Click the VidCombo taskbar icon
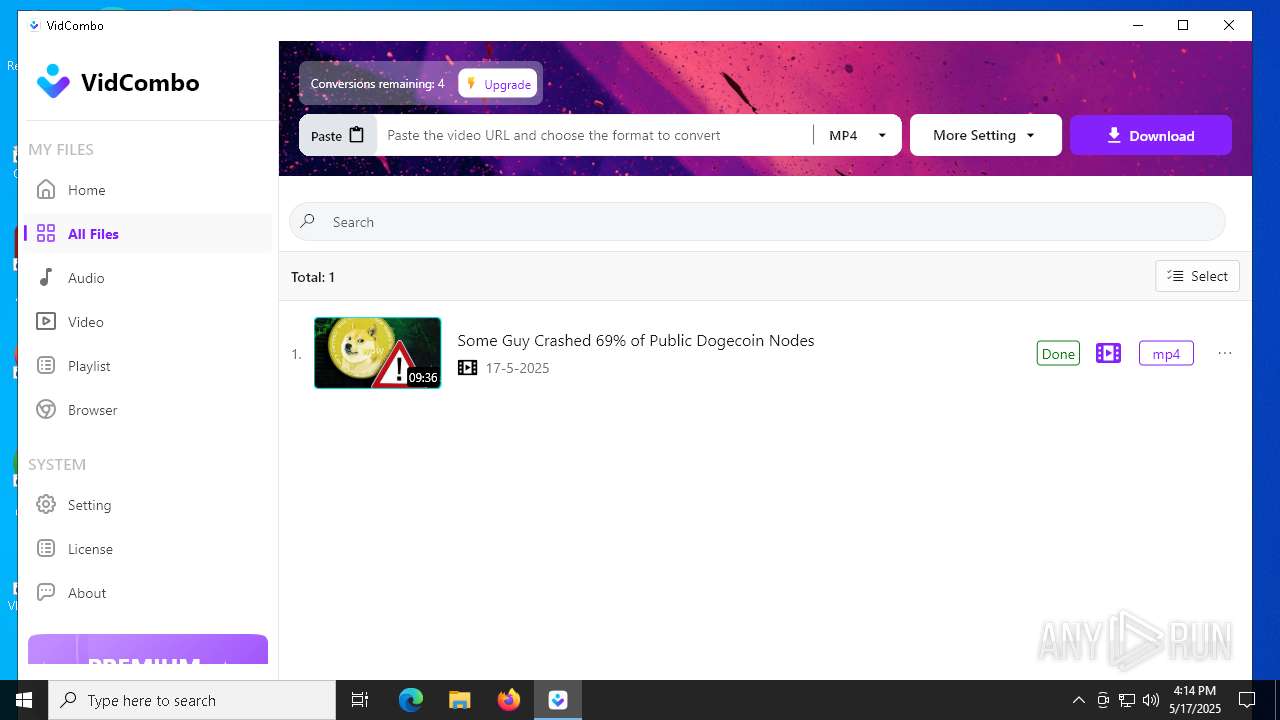The image size is (1280, 720). pyautogui.click(x=558, y=700)
